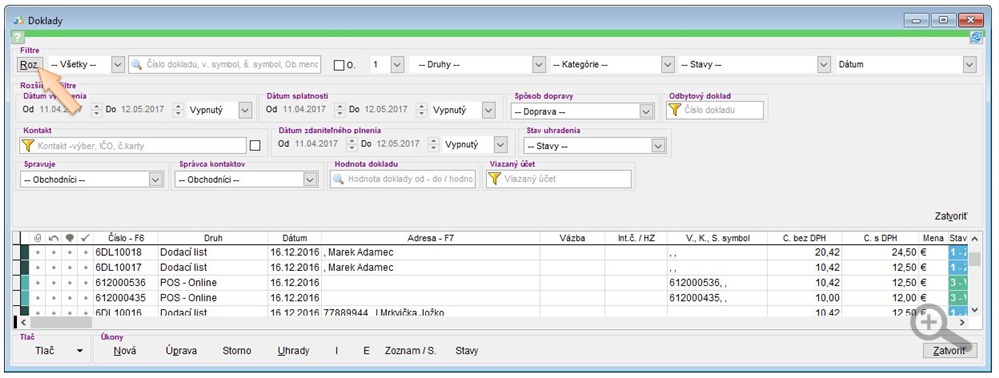Click the 'Číslo - F6' column header

point(126,238)
